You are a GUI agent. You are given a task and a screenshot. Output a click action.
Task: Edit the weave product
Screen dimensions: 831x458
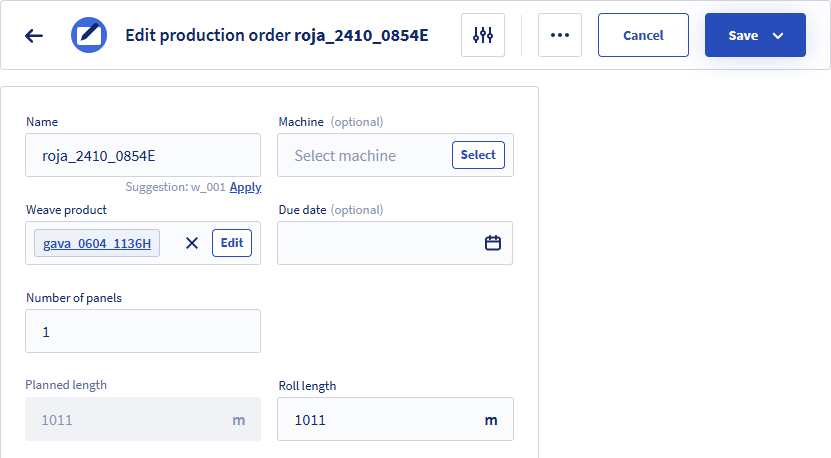[x=232, y=243]
